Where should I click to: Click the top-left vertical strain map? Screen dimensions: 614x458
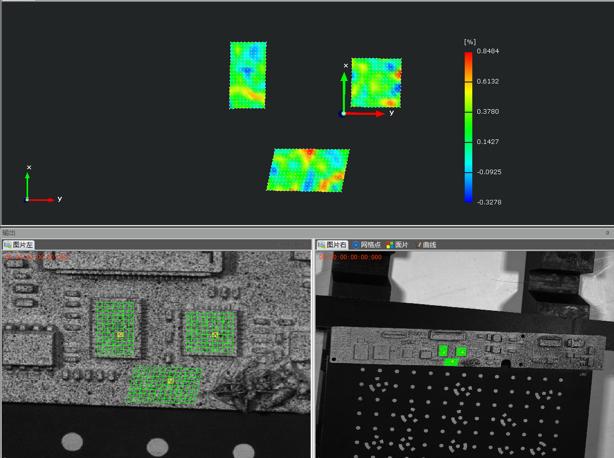click(248, 75)
